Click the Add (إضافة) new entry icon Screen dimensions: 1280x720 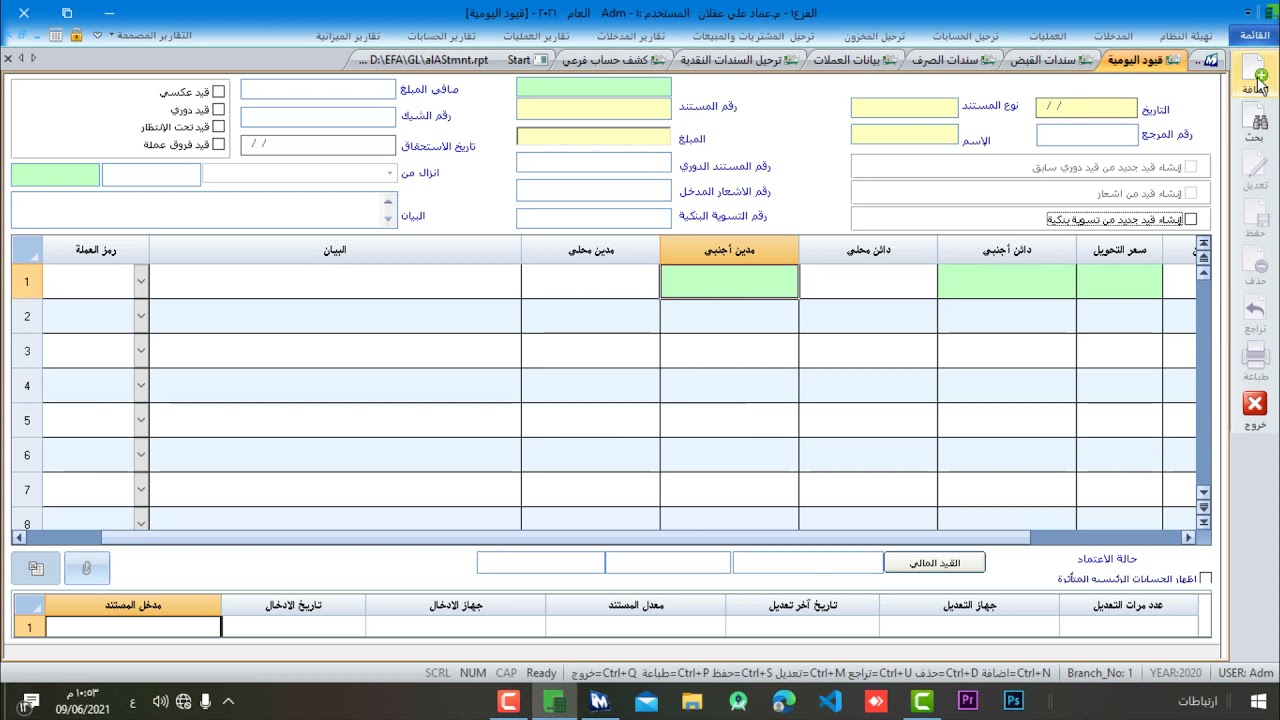coord(1255,72)
